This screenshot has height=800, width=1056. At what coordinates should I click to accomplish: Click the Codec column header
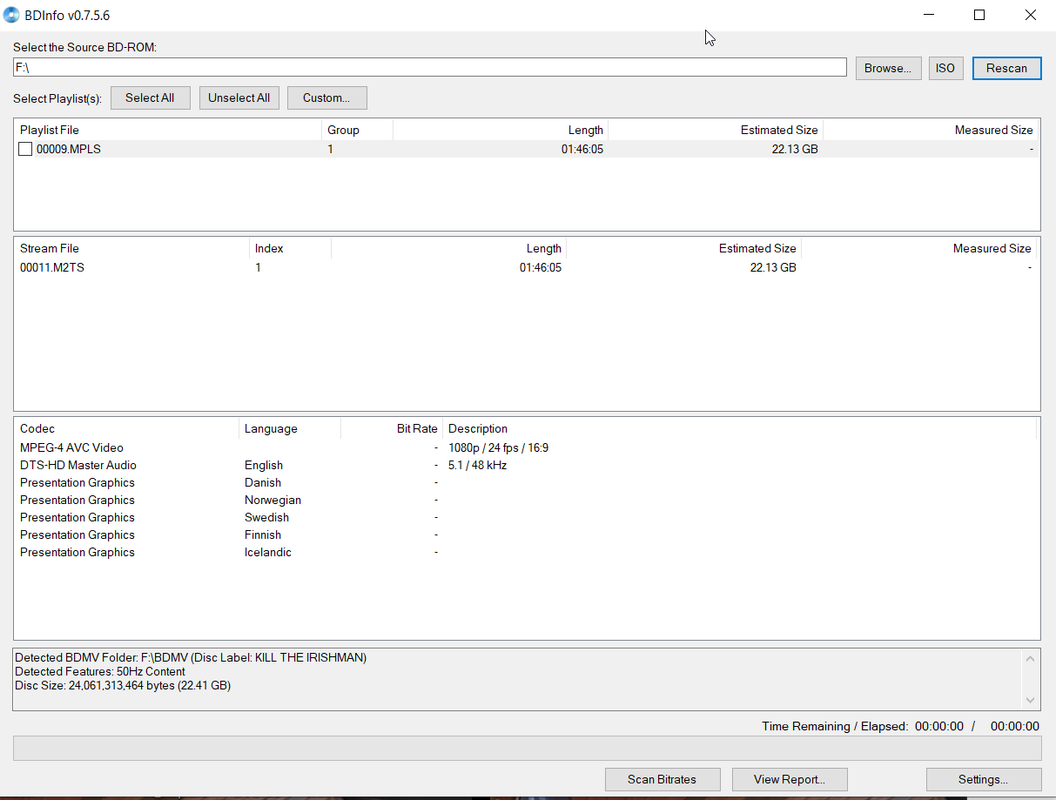tap(127, 429)
